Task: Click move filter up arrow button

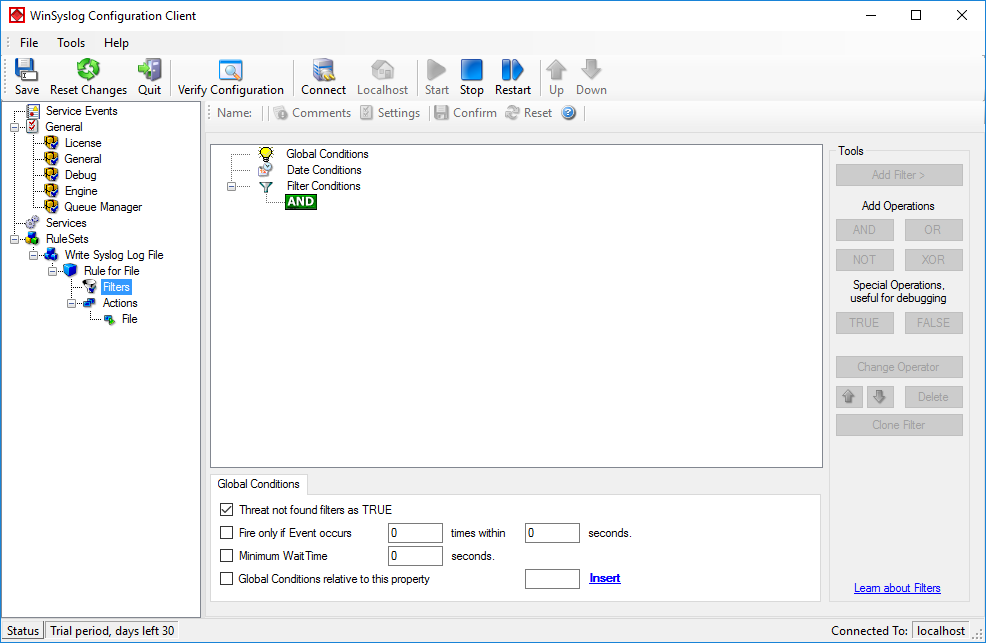Action: pos(849,397)
